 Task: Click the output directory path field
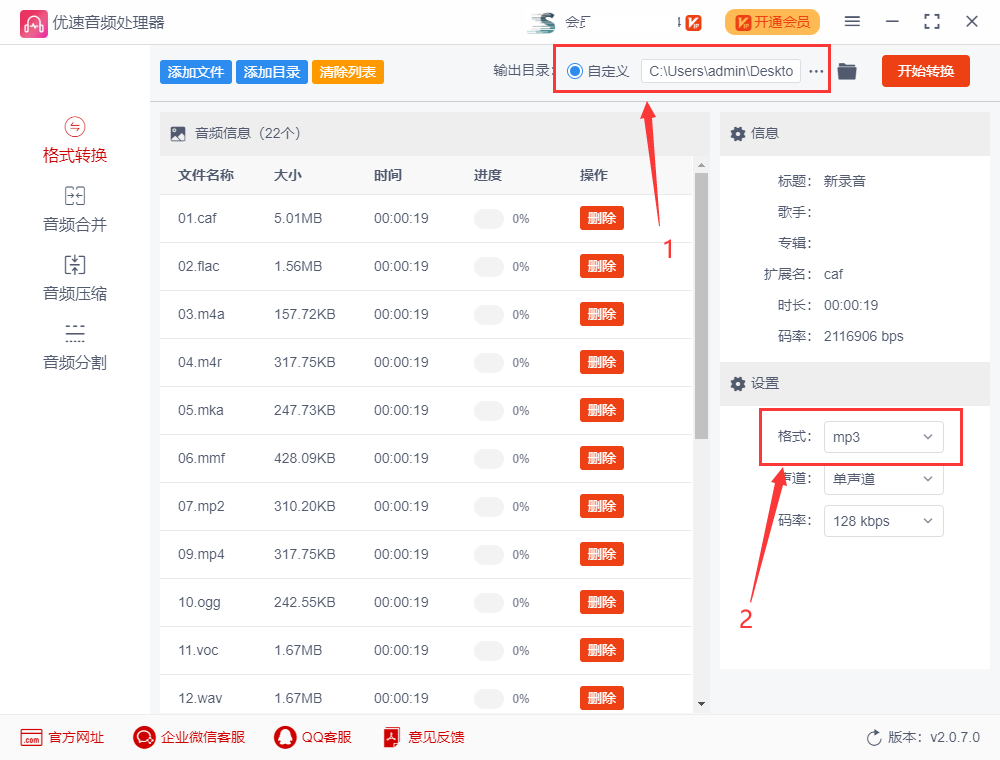pos(721,71)
